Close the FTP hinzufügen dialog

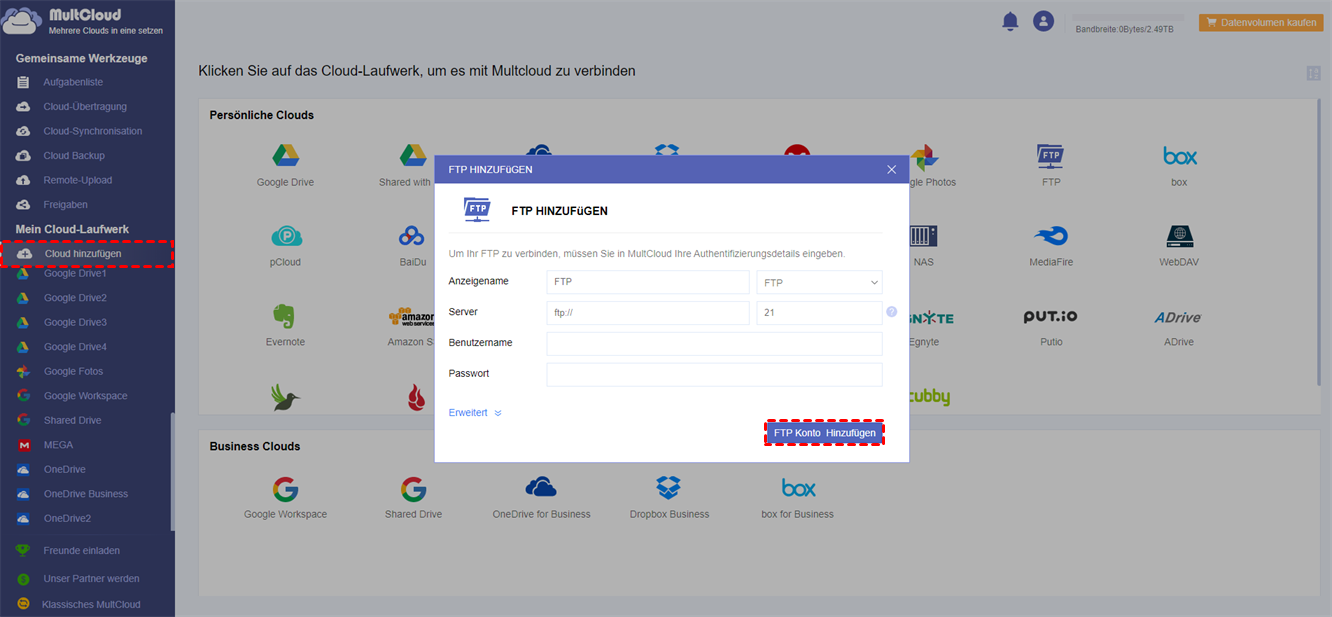coord(892,169)
